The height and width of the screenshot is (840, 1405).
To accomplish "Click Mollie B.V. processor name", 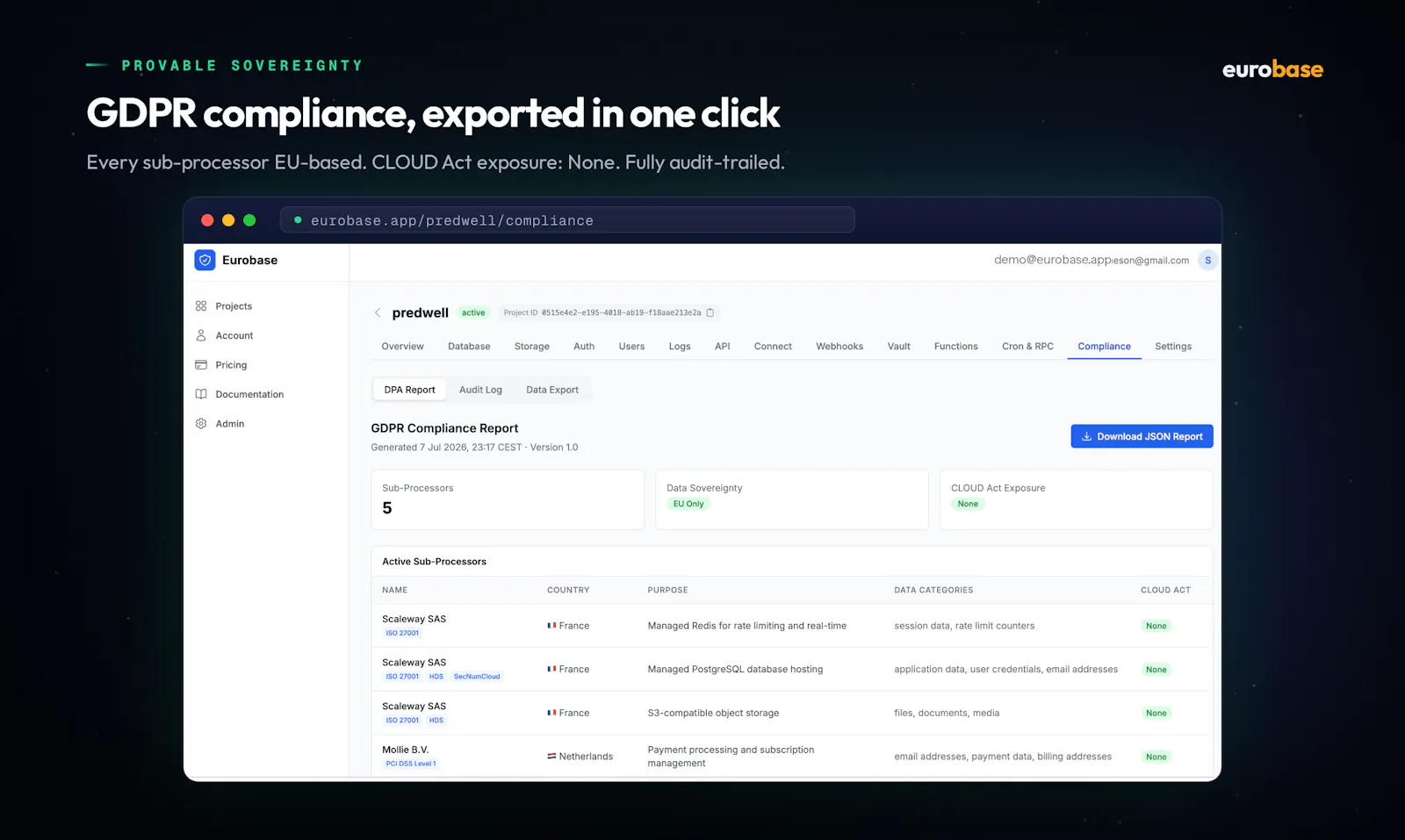I will pos(405,750).
